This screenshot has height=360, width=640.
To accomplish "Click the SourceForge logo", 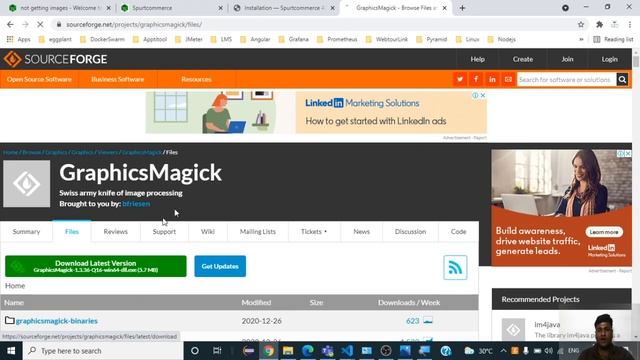I will (56, 59).
